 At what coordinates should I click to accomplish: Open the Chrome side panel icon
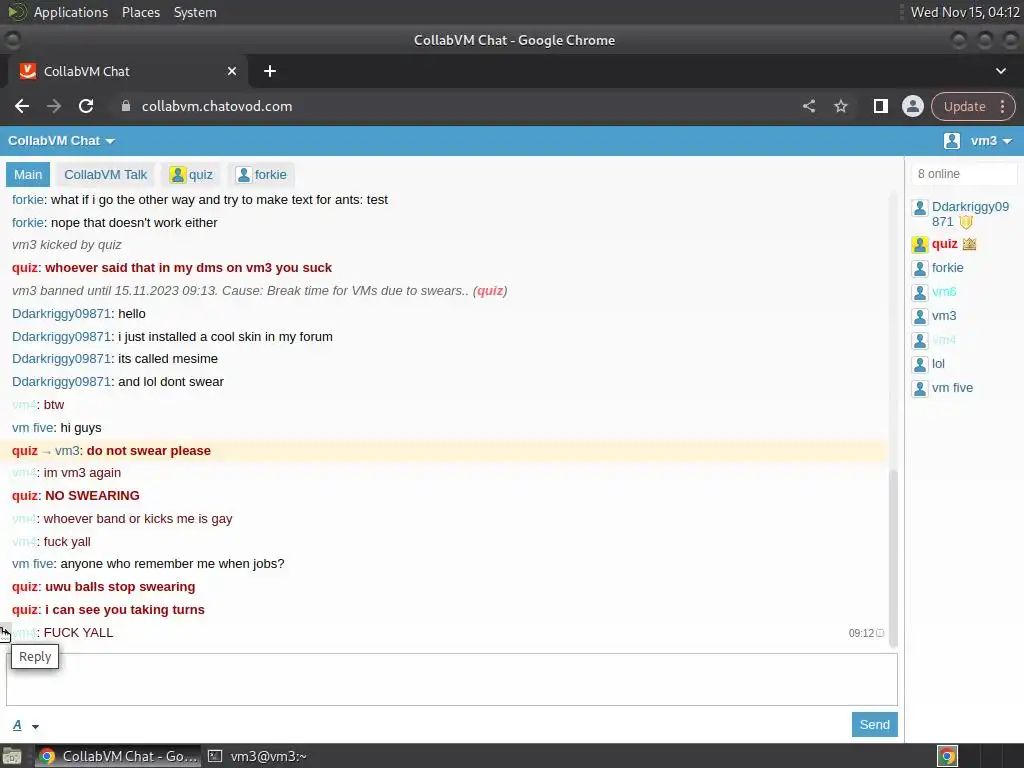[x=880, y=106]
